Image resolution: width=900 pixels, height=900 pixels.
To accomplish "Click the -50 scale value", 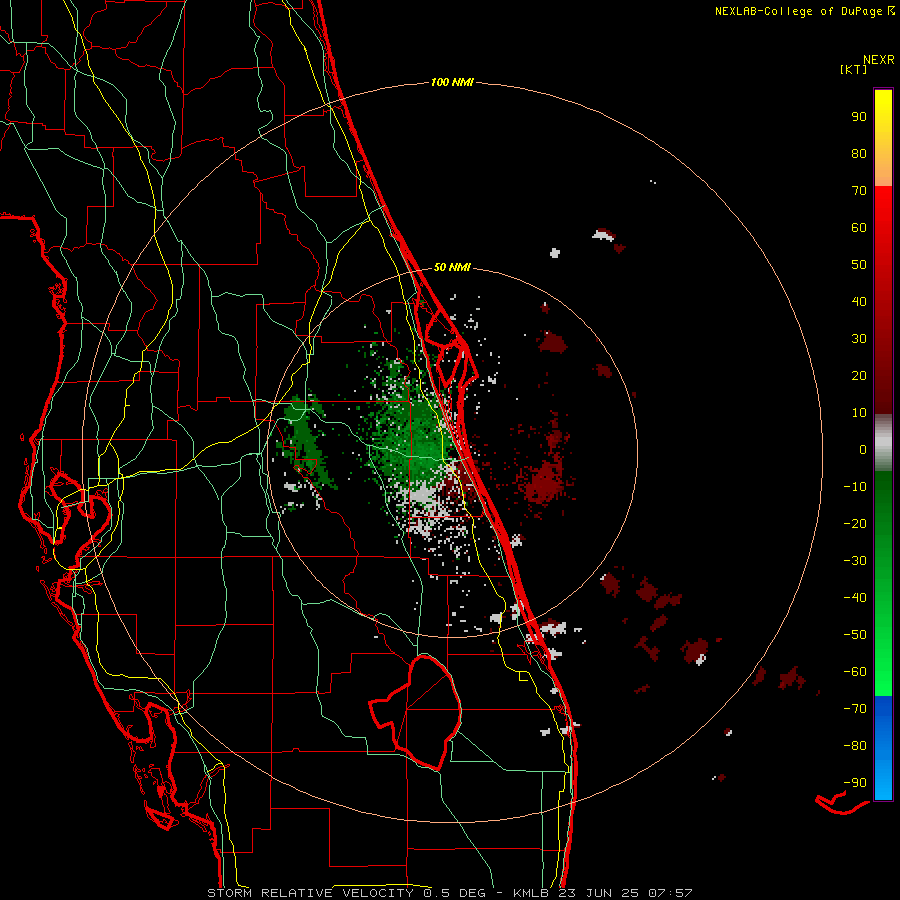I will click(855, 635).
